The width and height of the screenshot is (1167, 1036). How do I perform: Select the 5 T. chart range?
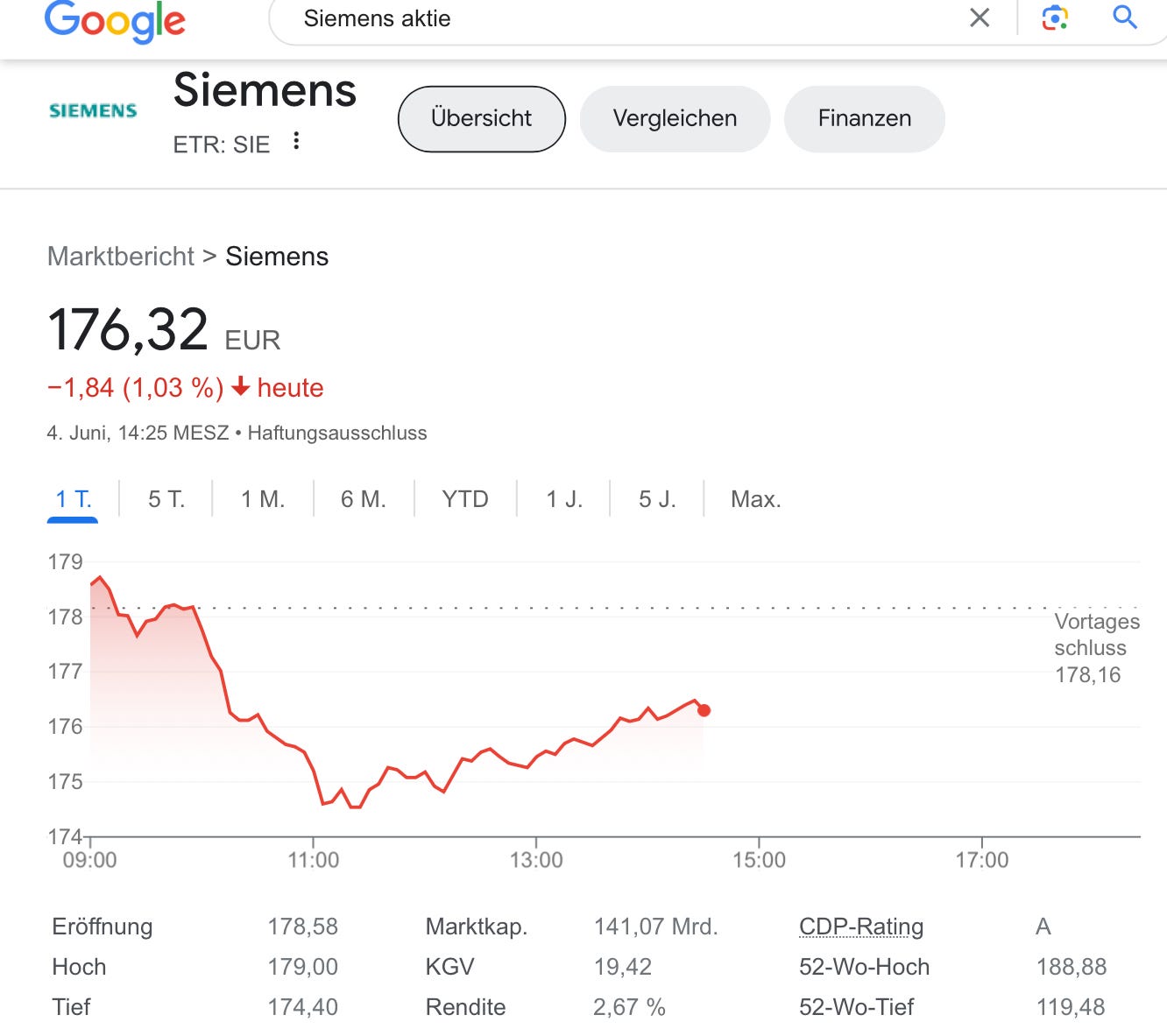pyautogui.click(x=166, y=499)
